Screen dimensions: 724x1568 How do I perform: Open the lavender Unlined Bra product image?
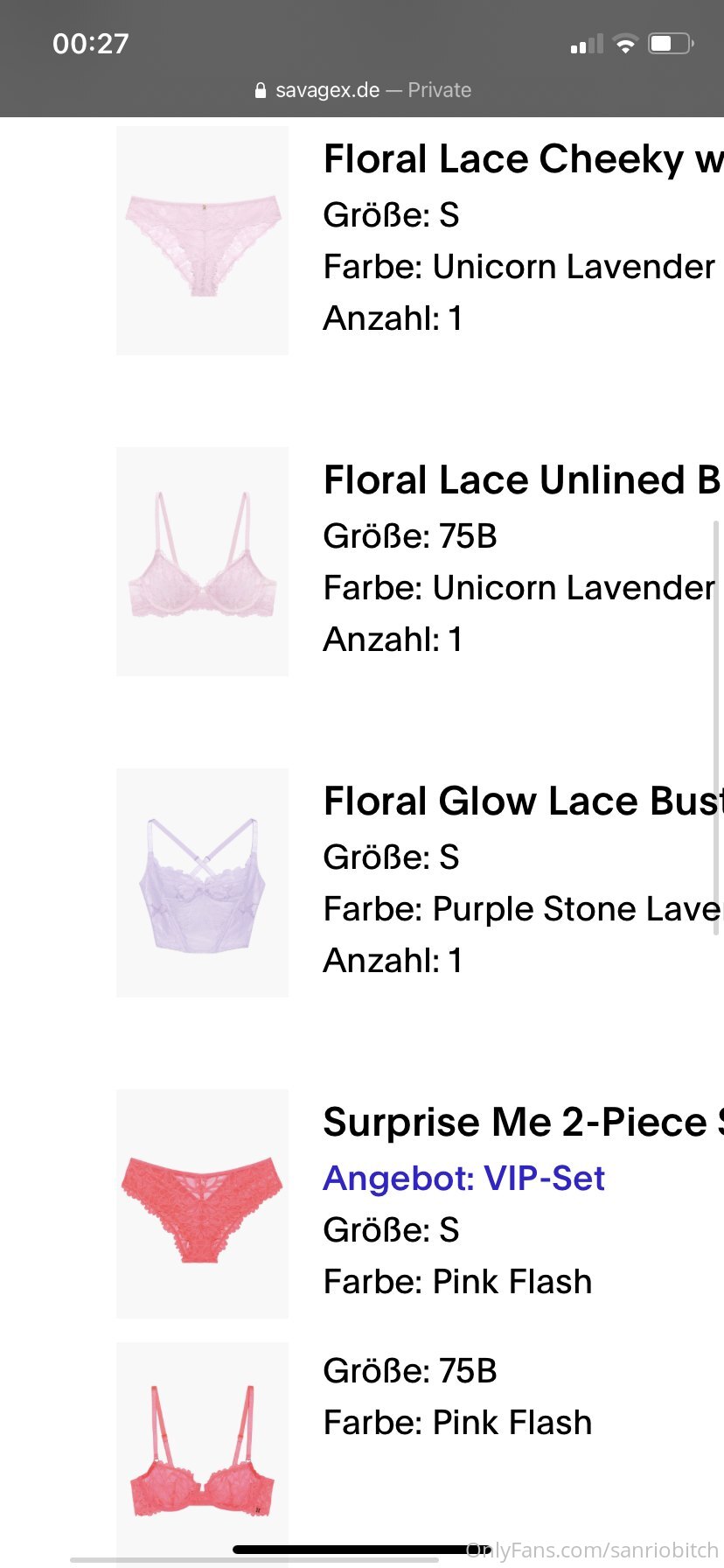202,562
